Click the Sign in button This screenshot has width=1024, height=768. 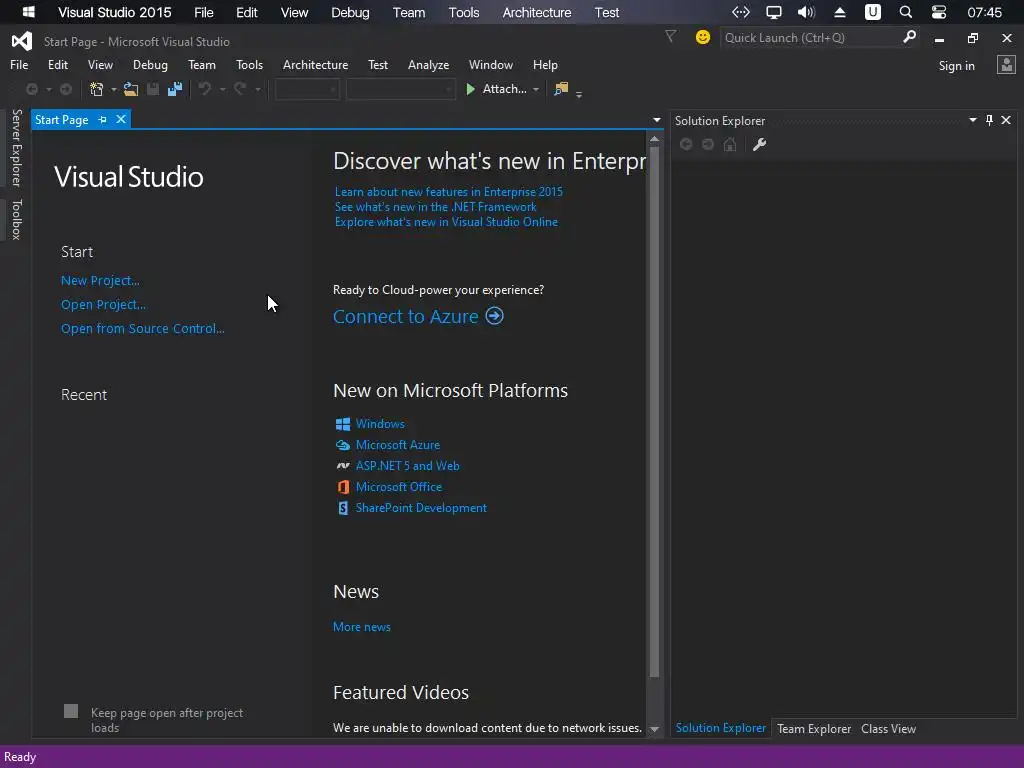[x=956, y=65]
